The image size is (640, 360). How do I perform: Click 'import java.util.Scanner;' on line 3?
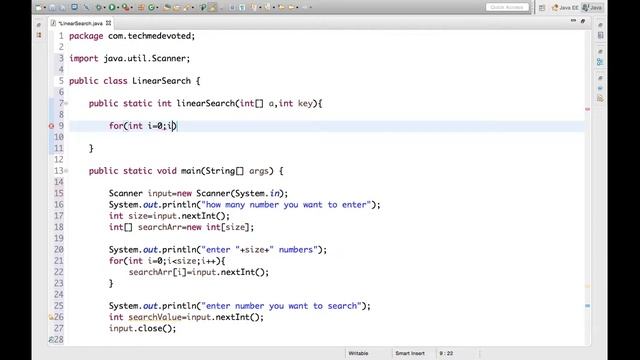pyautogui.click(x=130, y=58)
